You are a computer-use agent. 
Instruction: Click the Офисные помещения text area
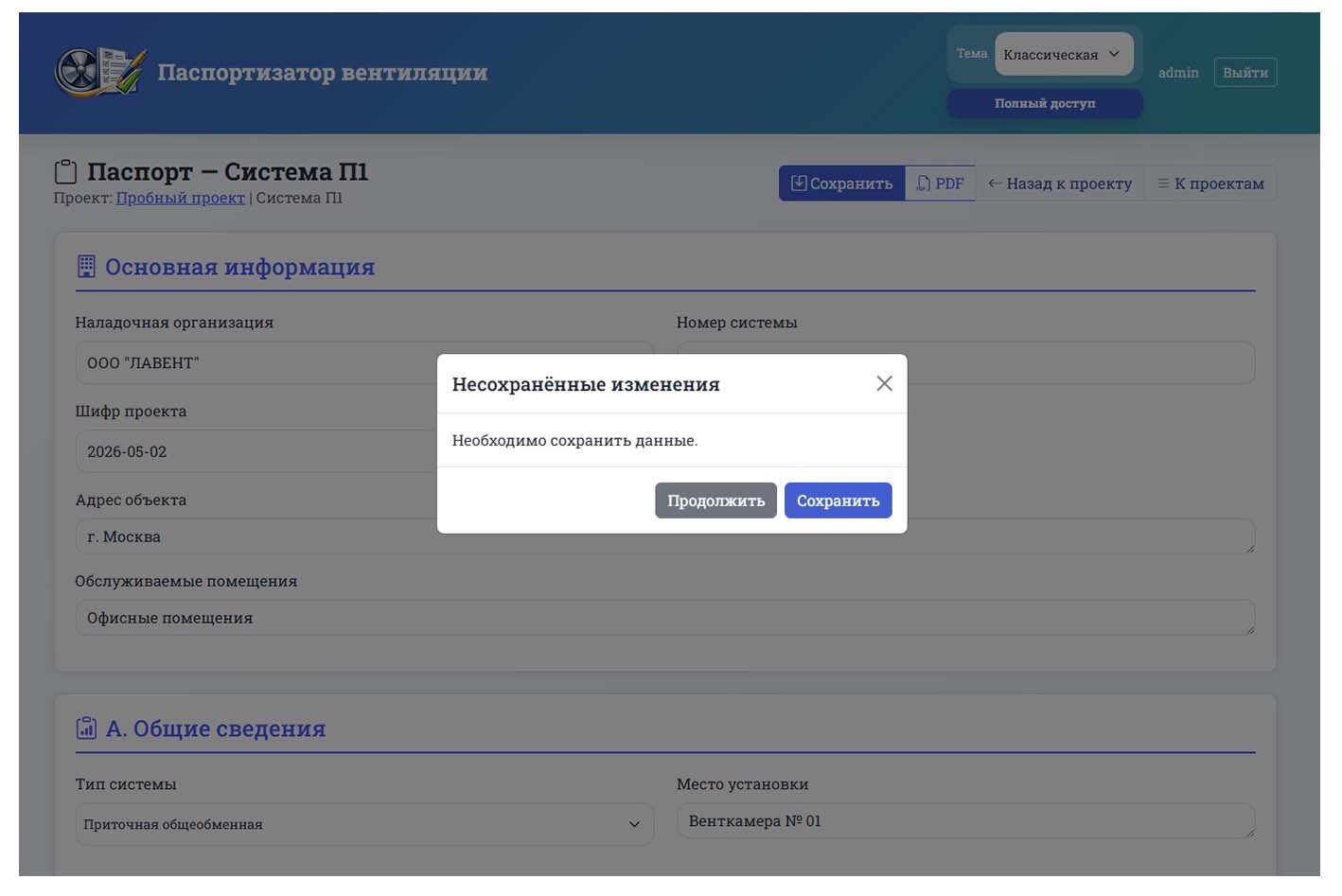tap(664, 618)
